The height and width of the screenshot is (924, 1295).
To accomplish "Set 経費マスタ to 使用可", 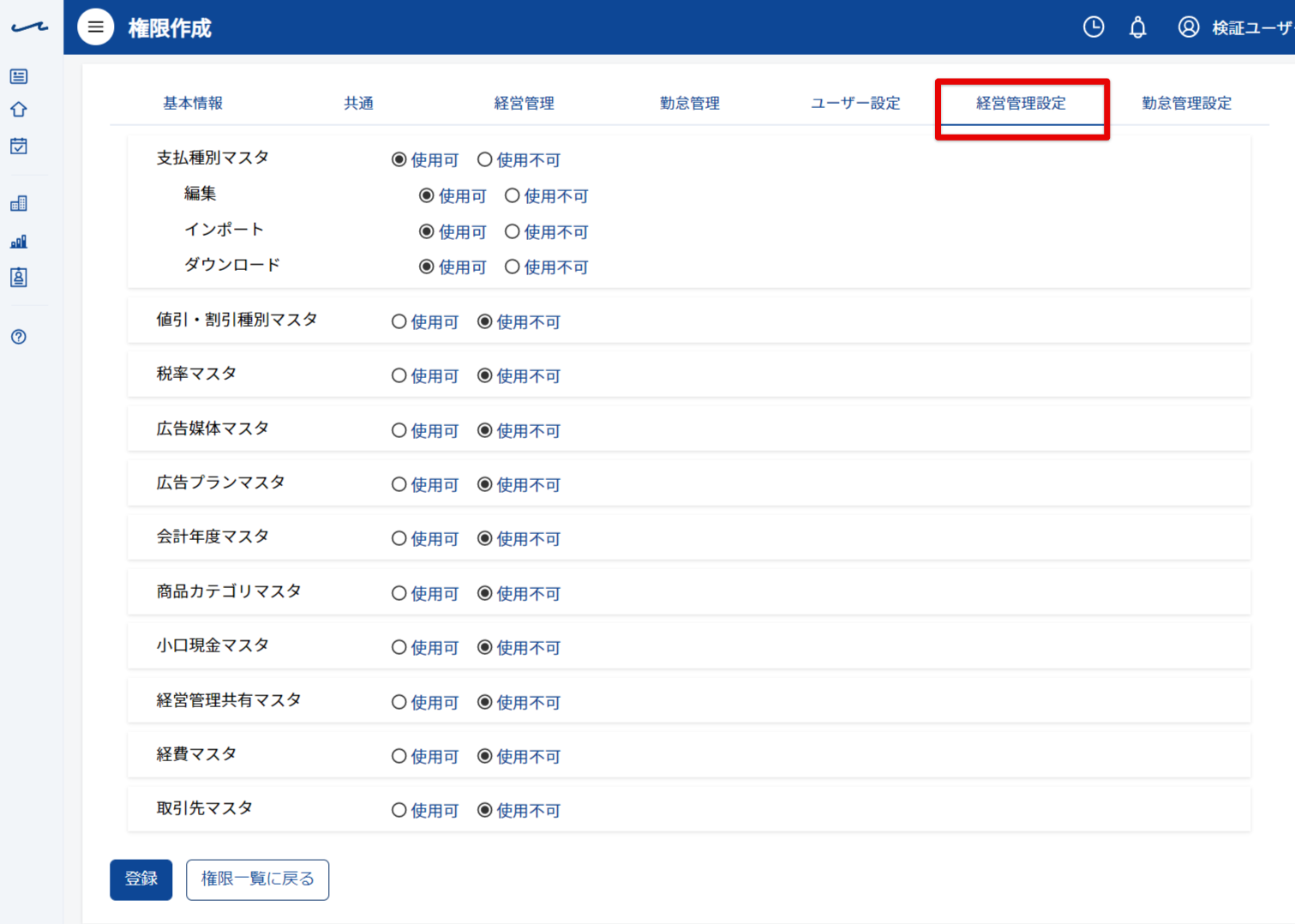I will pyautogui.click(x=399, y=756).
